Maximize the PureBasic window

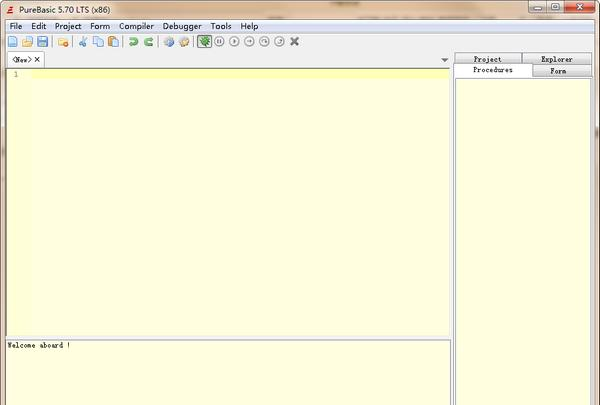tap(555, 7)
